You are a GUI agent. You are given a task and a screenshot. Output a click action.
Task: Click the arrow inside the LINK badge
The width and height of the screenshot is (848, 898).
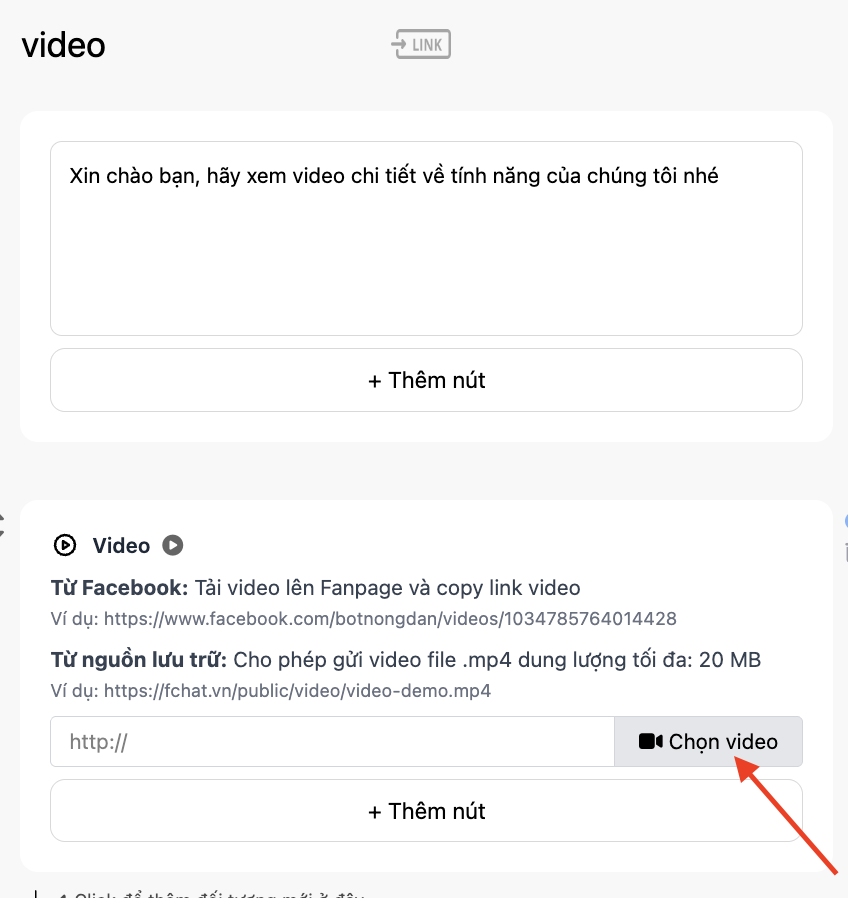pos(400,44)
